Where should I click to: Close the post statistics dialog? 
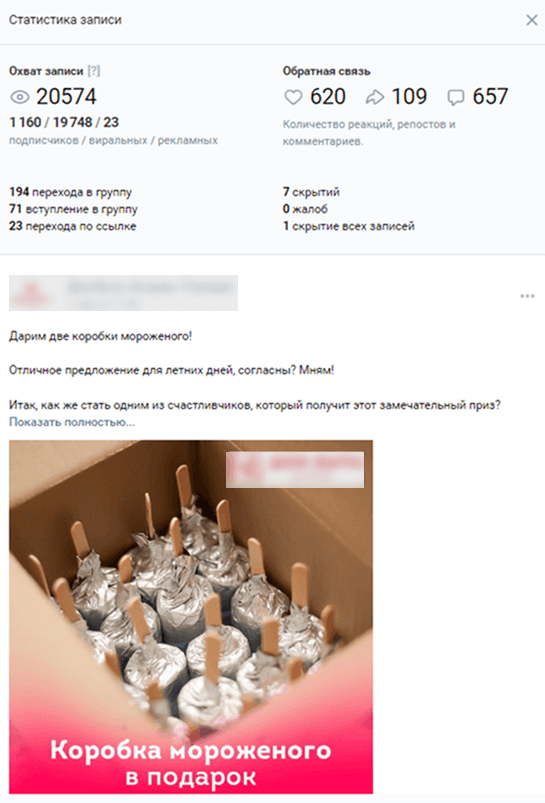tap(532, 20)
